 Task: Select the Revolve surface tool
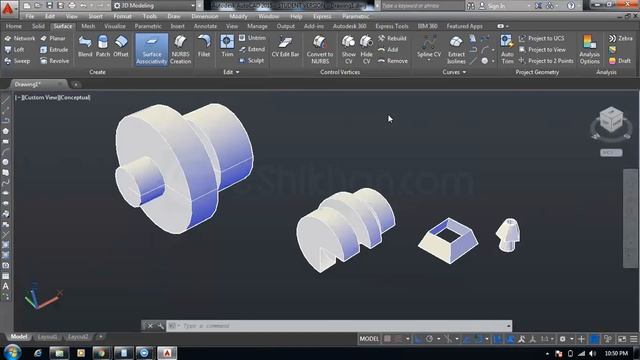point(55,61)
